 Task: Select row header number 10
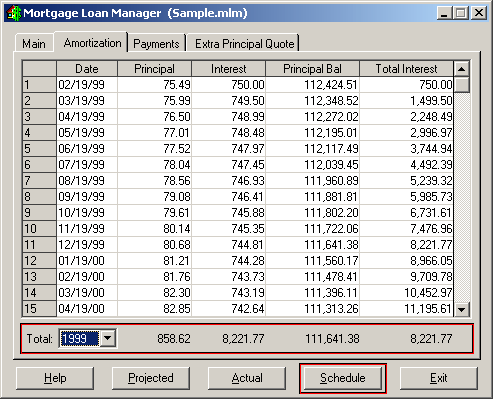[39, 229]
